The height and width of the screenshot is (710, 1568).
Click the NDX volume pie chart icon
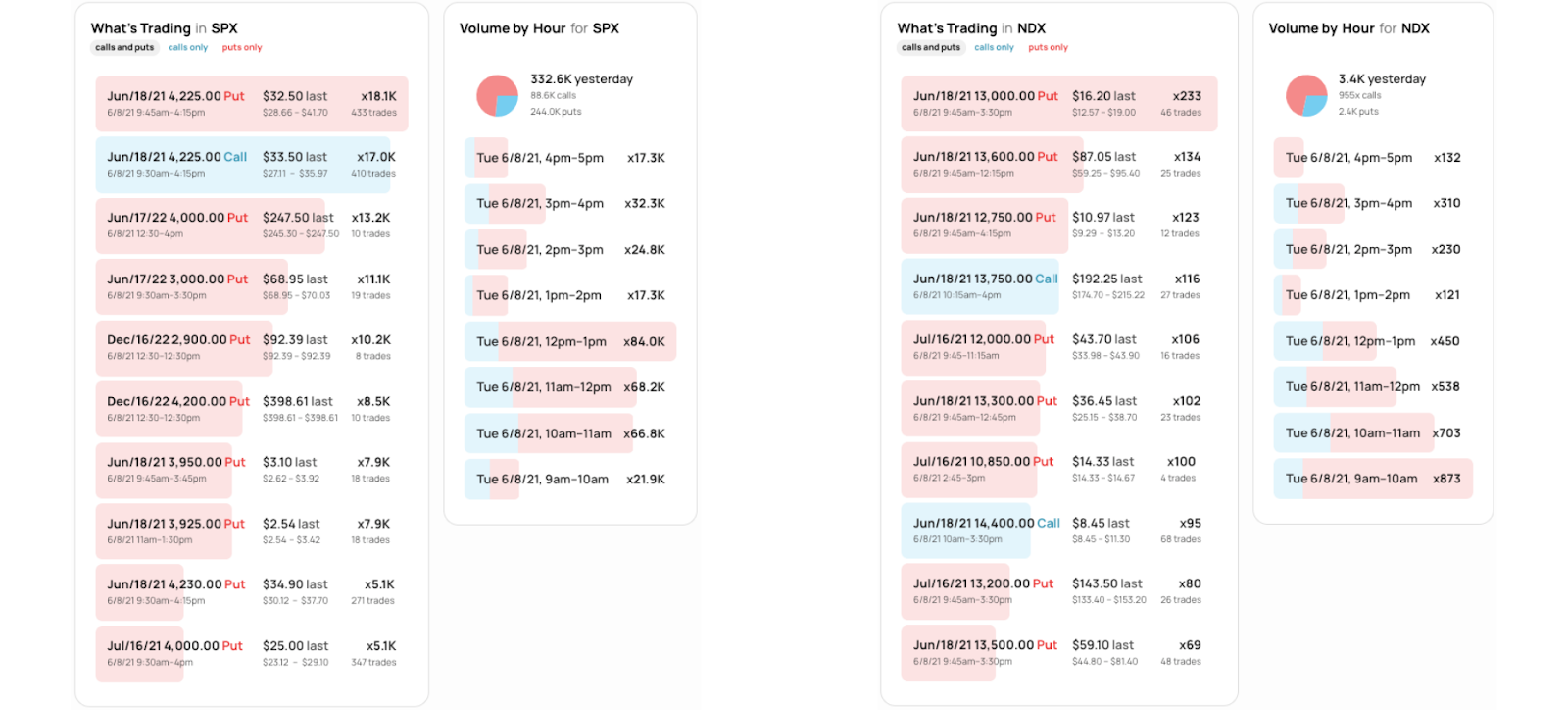click(x=1306, y=95)
